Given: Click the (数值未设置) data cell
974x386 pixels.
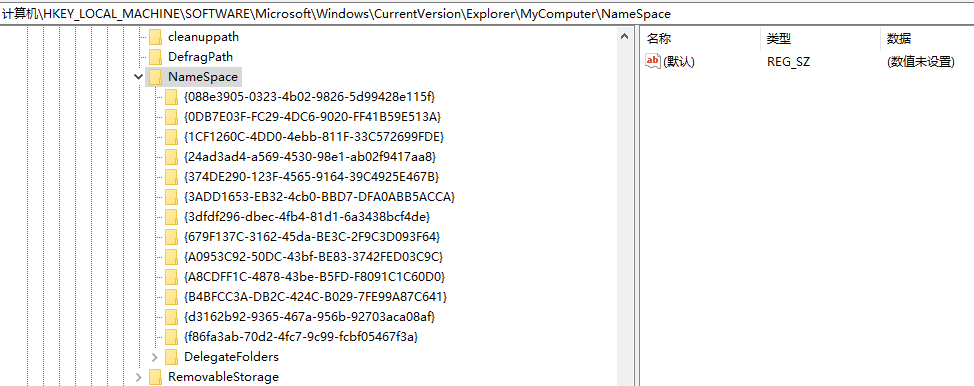Looking at the screenshot, I should (x=921, y=62).
